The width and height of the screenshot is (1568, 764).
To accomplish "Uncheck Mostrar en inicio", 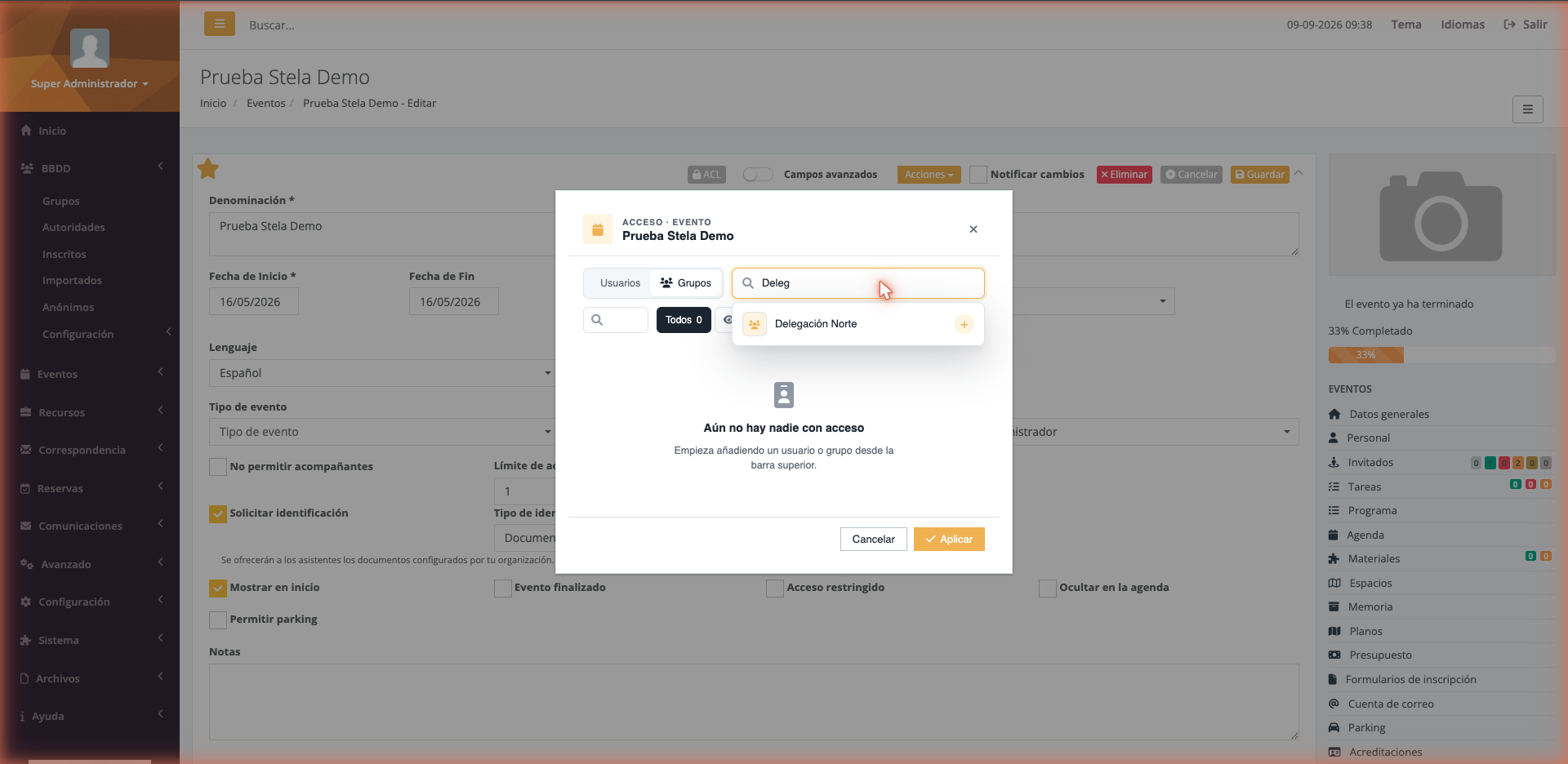I will point(218,588).
